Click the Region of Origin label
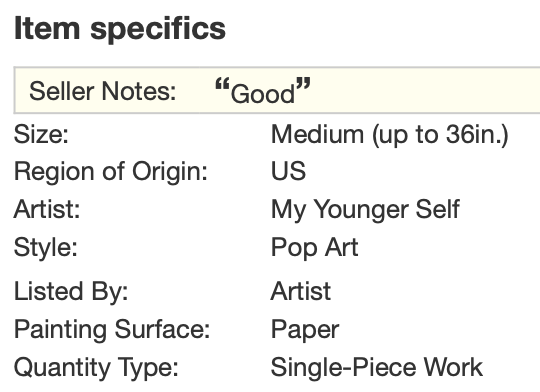Image resolution: width=540 pixels, height=392 pixels. pyautogui.click(x=111, y=172)
